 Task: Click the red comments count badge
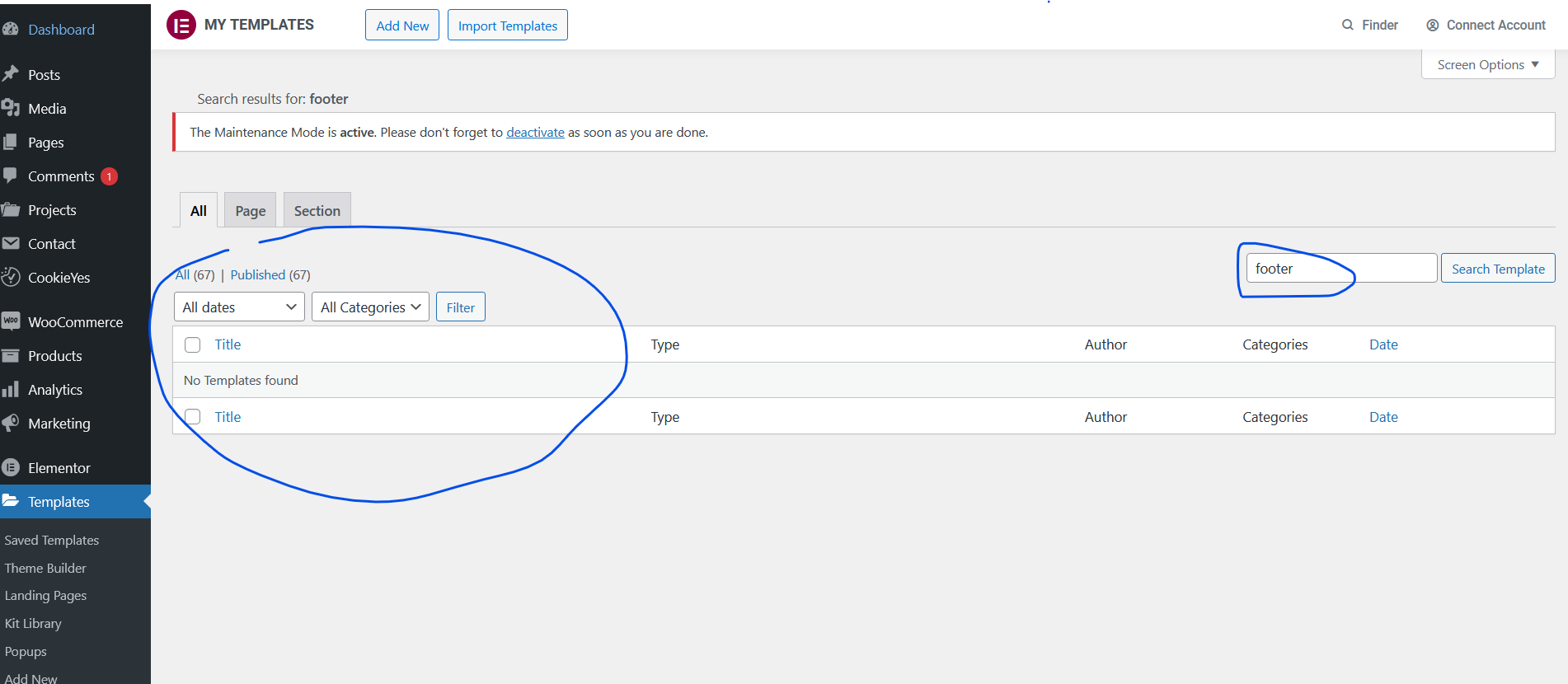pyautogui.click(x=109, y=176)
